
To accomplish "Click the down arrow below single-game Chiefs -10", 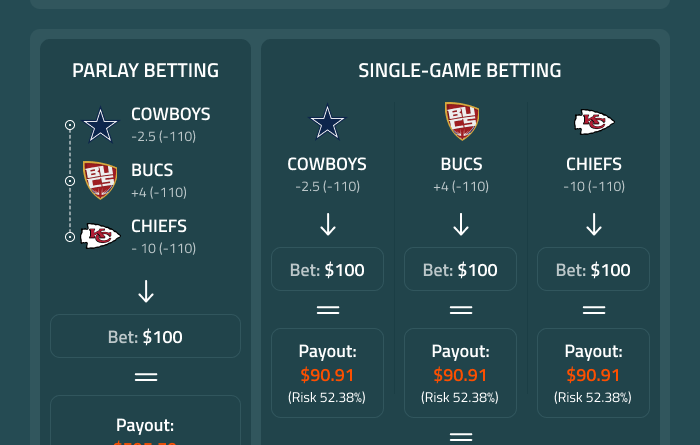I will 594,224.
